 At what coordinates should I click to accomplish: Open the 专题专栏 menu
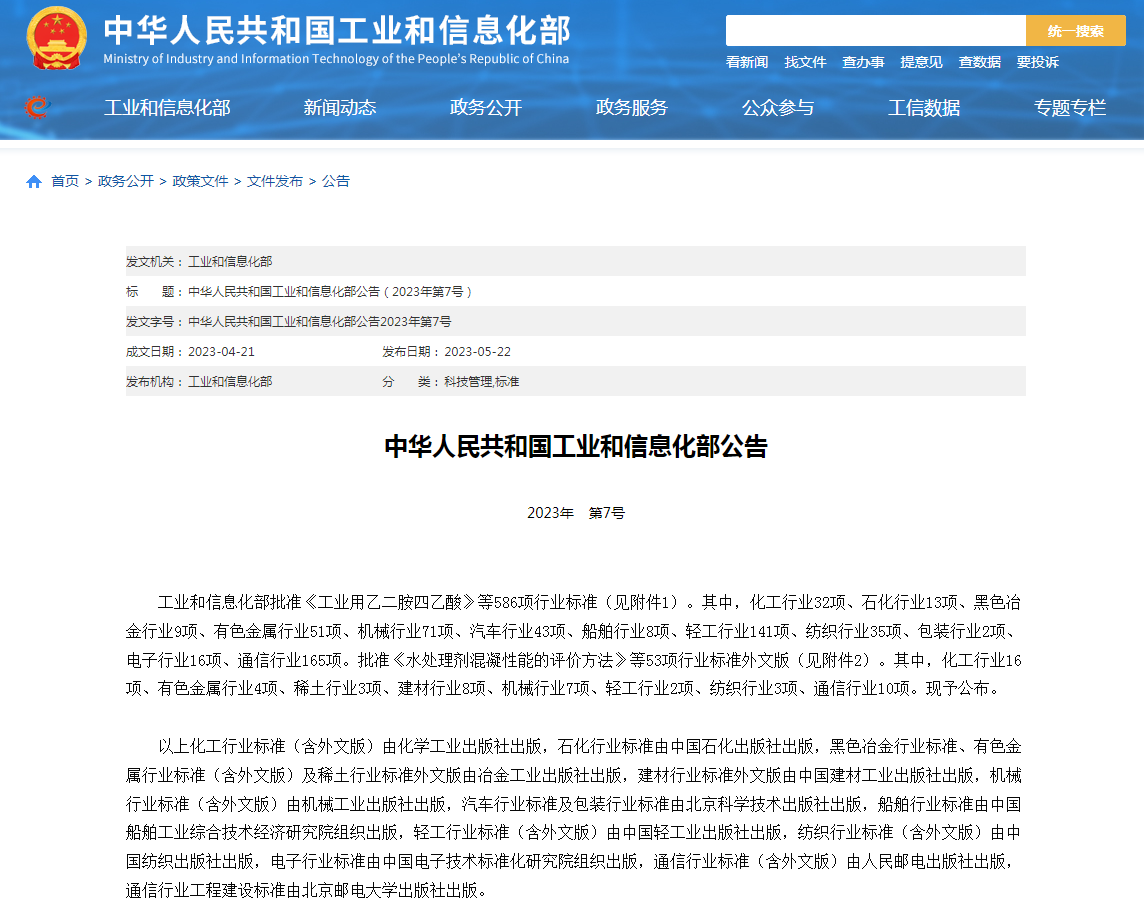1070,108
